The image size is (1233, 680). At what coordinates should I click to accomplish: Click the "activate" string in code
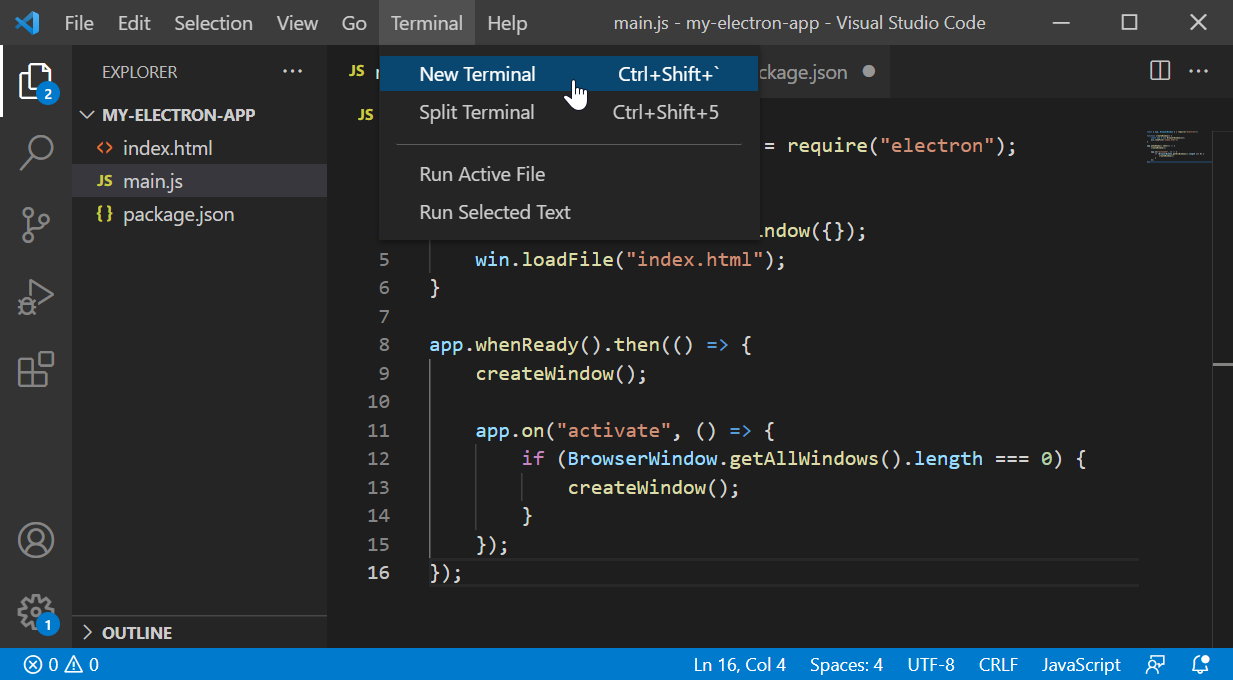614,431
